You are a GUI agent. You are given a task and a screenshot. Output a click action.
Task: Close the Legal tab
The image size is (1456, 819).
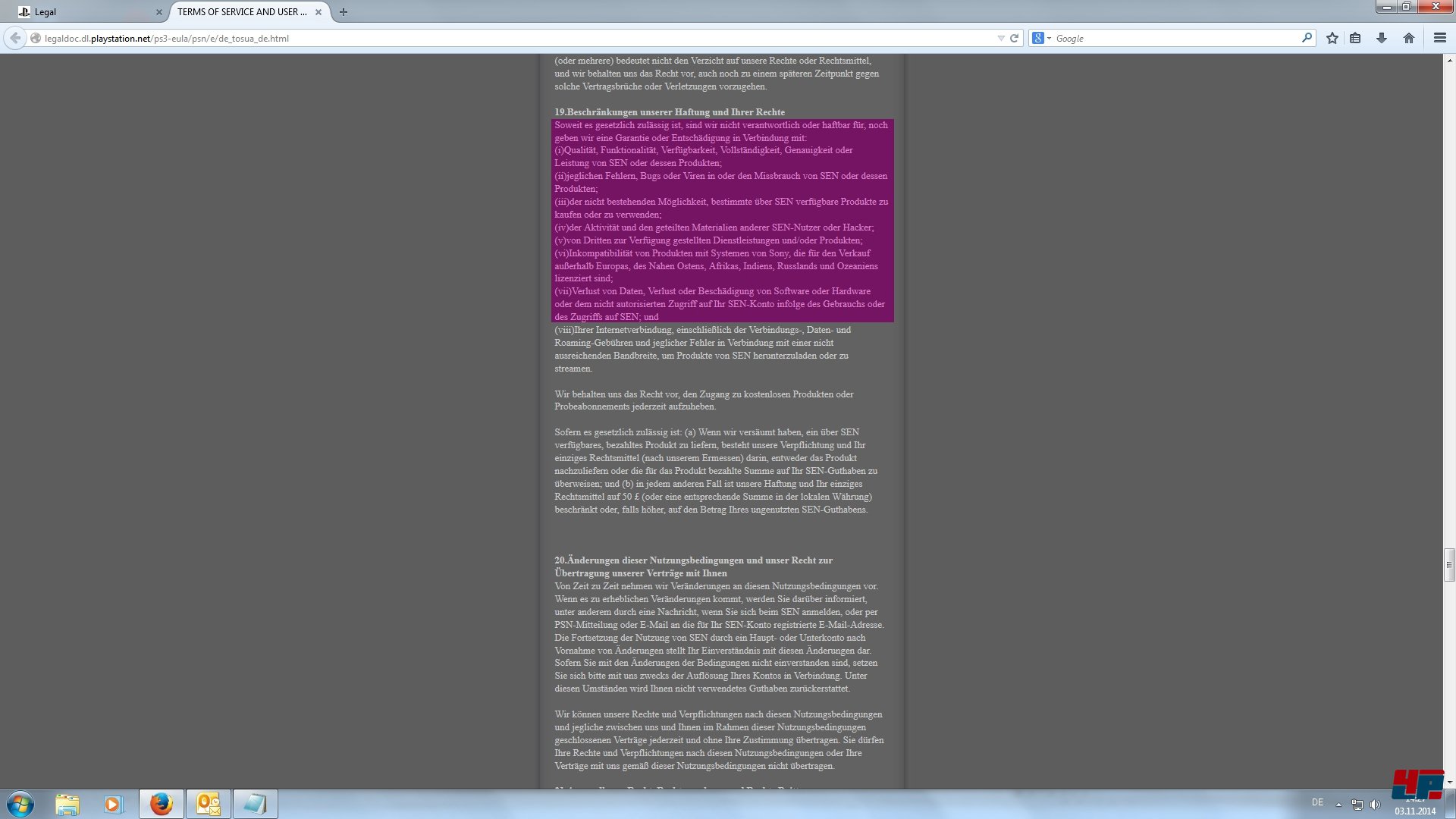tap(159, 12)
